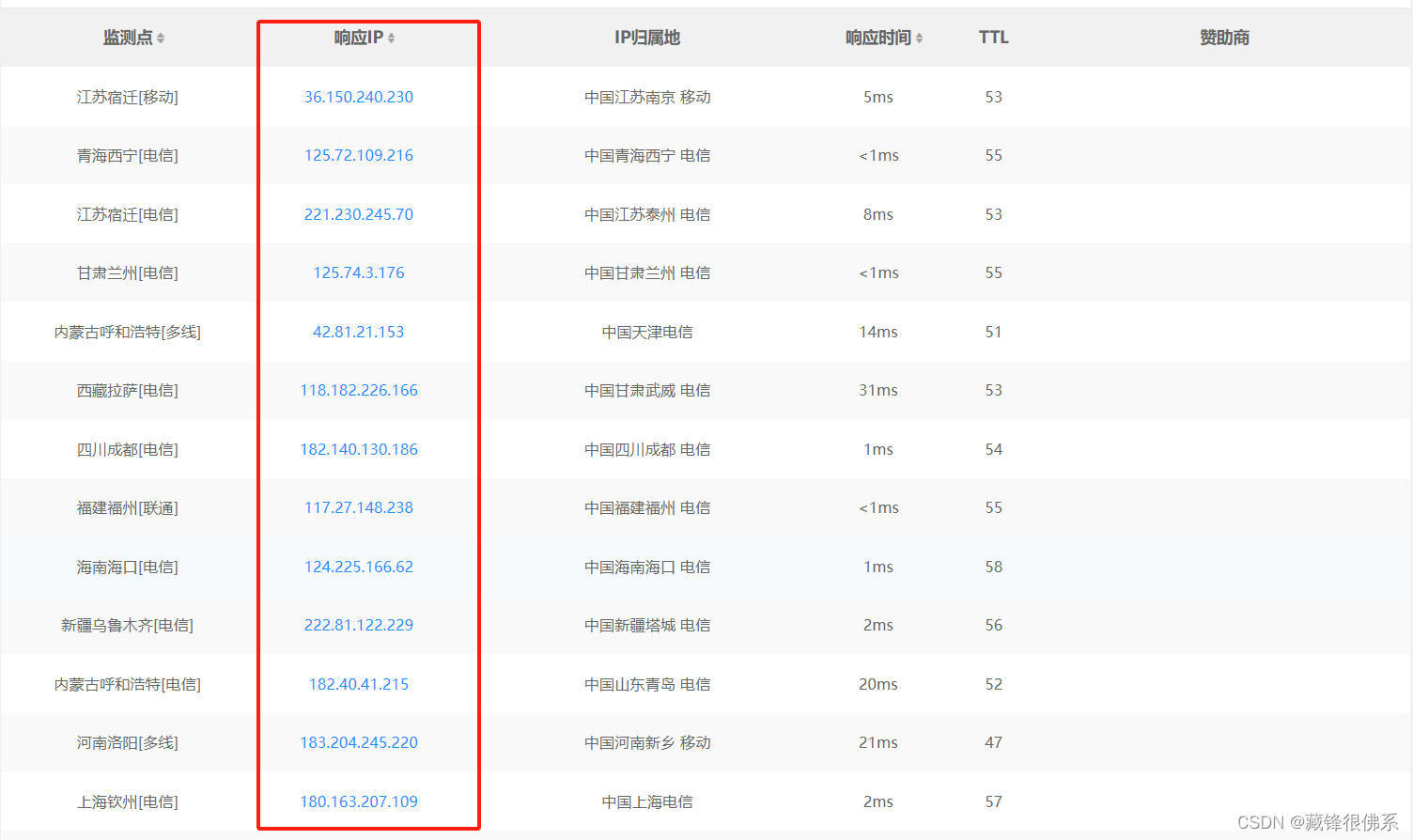Sort by 响应时间 column arrow icon
Viewport: 1413px width, 840px height.
(919, 39)
